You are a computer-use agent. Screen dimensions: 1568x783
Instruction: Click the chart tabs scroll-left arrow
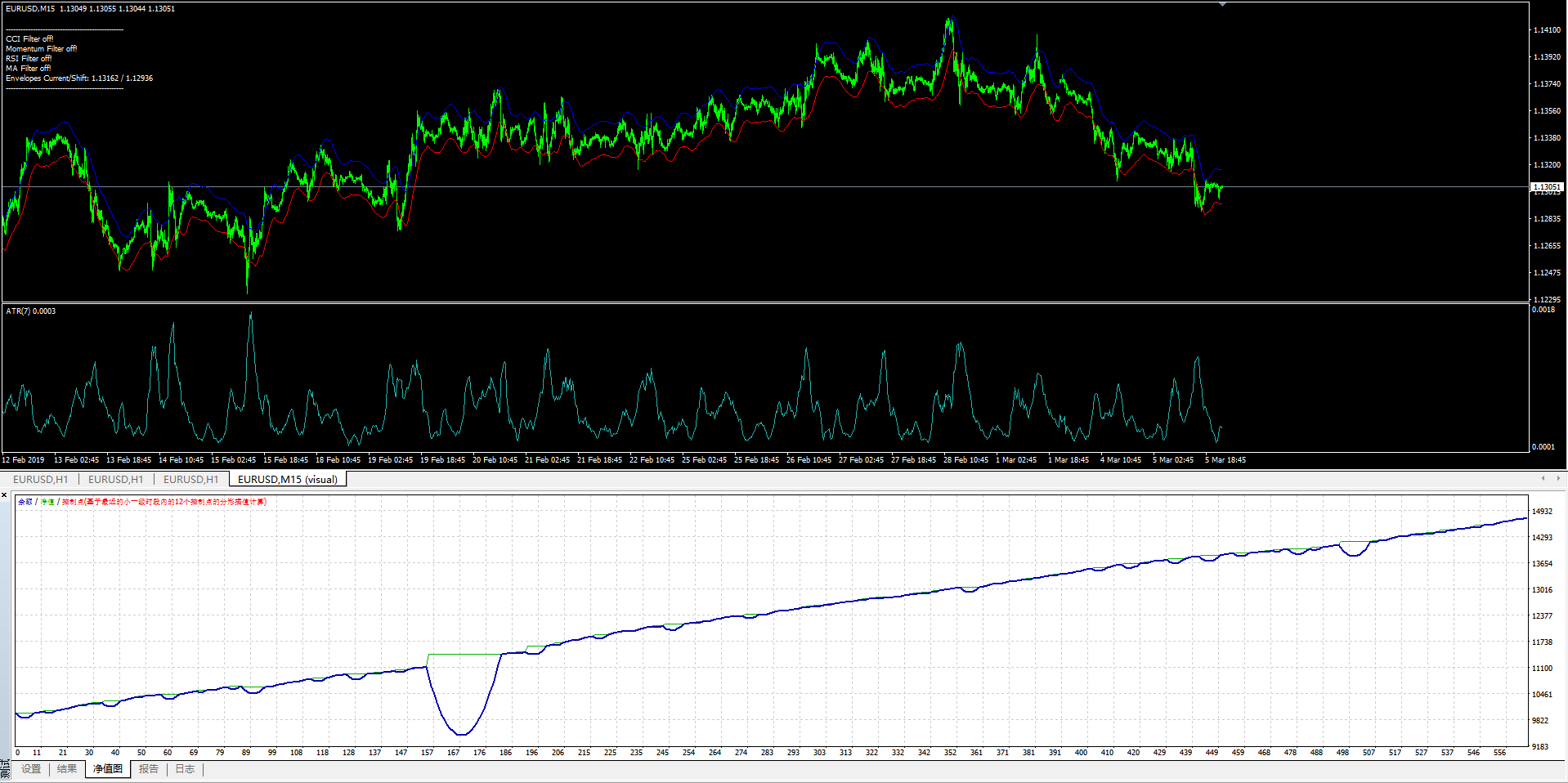click(x=1543, y=478)
